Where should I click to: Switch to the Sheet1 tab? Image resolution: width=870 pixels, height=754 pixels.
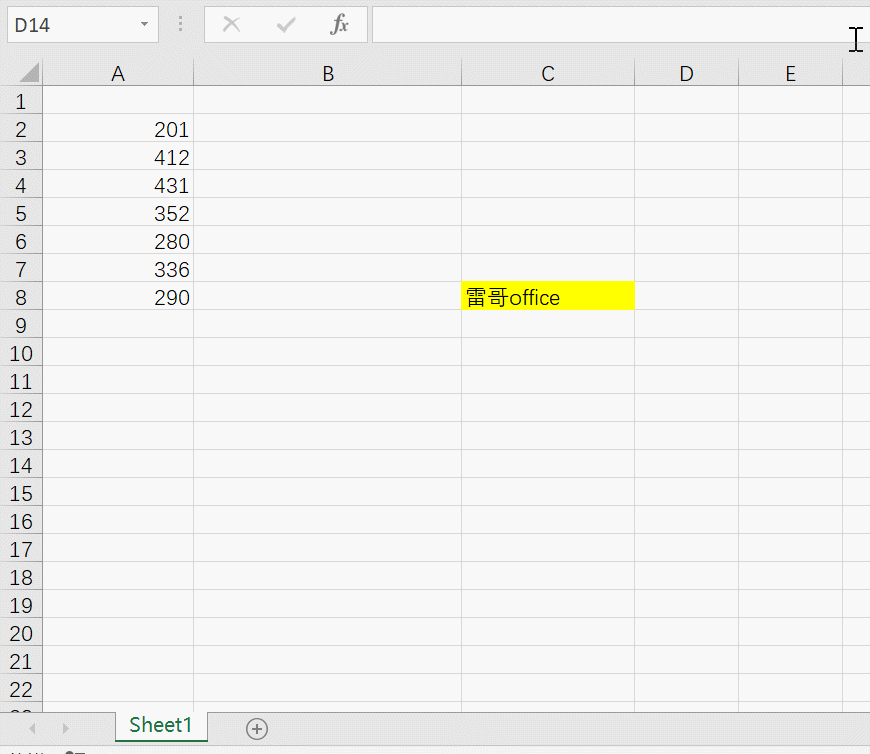point(161,726)
